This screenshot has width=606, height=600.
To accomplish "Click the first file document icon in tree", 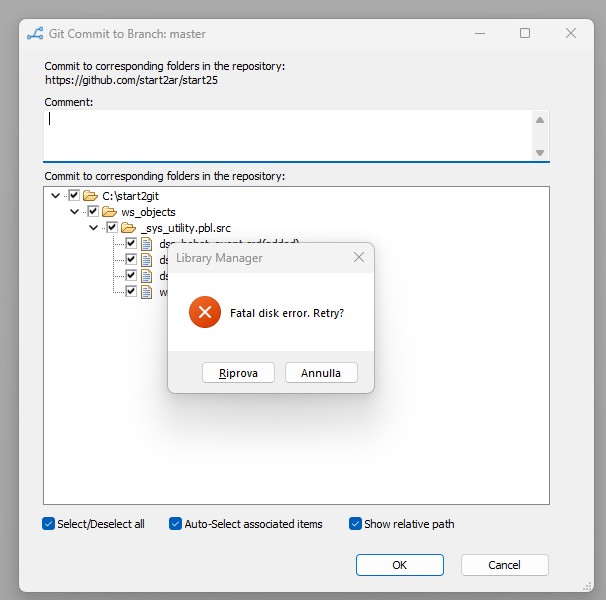I will click(147, 244).
